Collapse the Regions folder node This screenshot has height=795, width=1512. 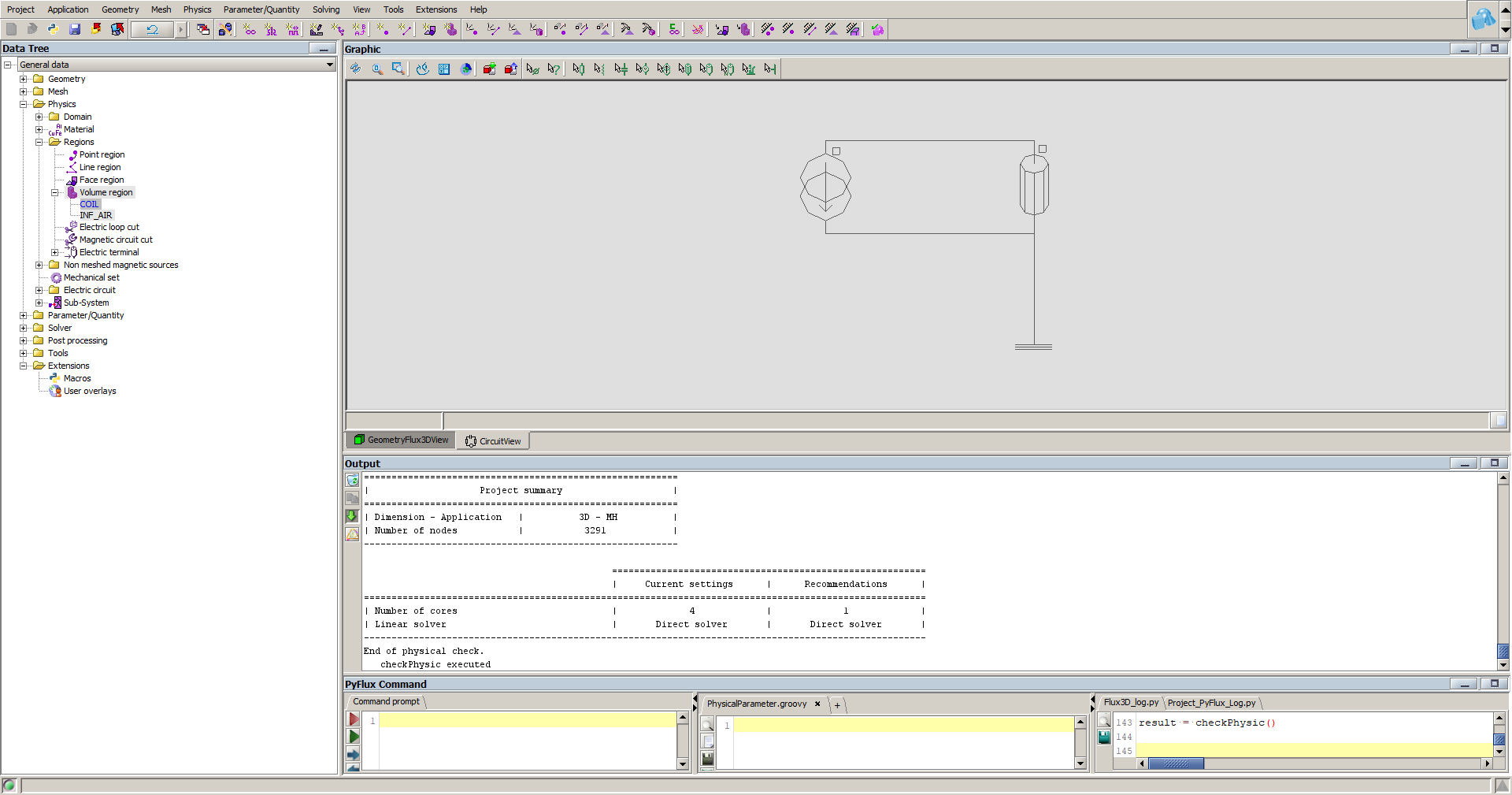pos(39,142)
